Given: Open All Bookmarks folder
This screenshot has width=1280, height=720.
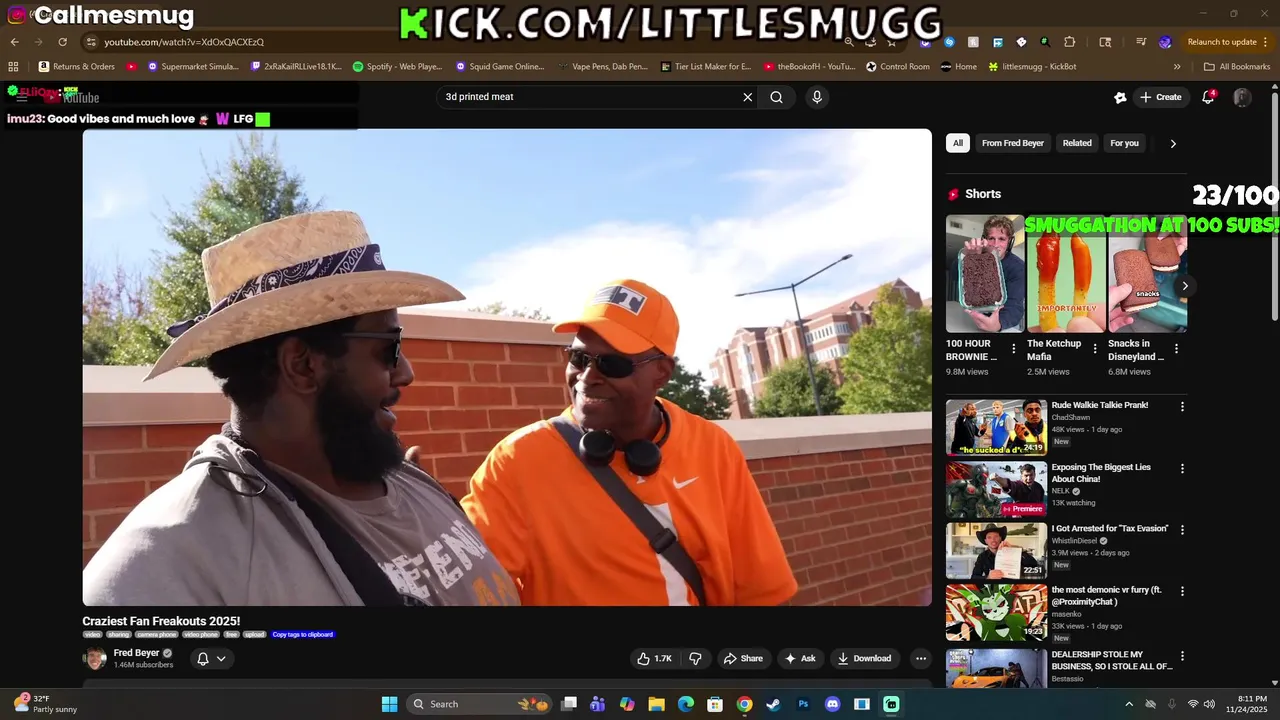Looking at the screenshot, I should [x=1237, y=67].
